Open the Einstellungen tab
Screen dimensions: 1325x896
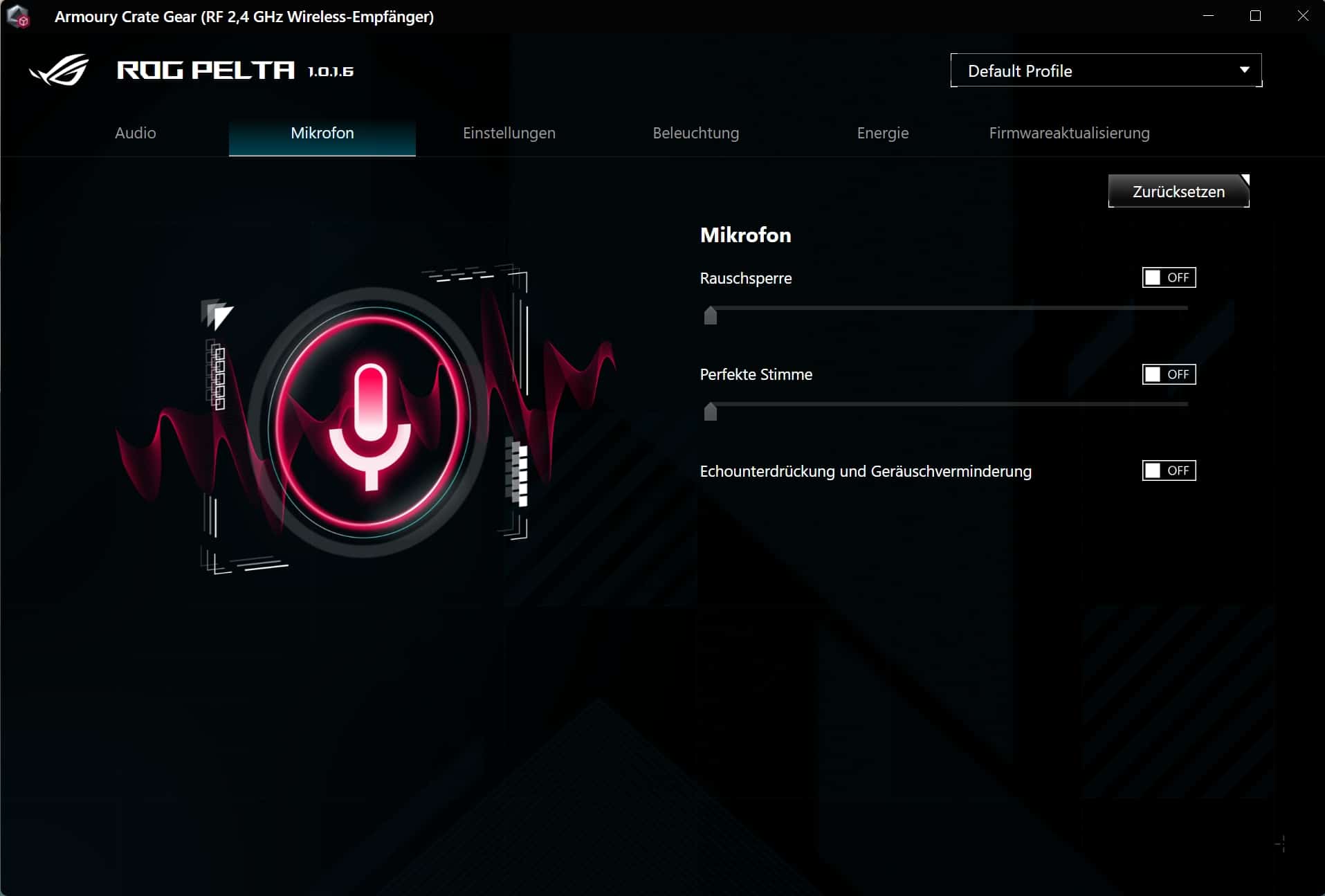point(509,133)
